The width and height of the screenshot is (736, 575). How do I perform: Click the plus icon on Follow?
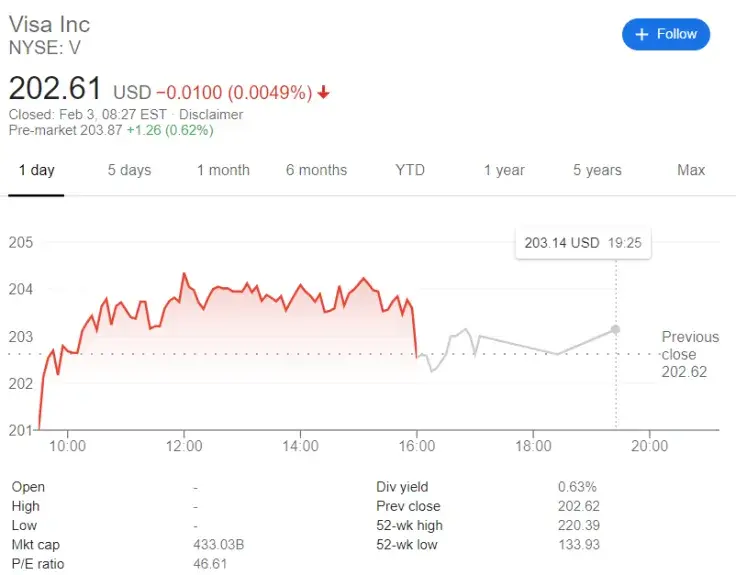[641, 34]
